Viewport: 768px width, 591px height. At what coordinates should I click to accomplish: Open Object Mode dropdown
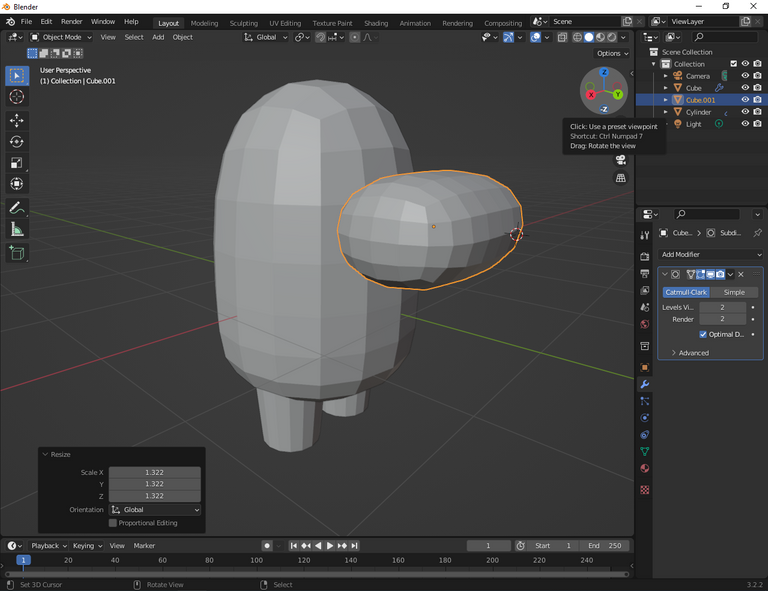click(x=61, y=37)
